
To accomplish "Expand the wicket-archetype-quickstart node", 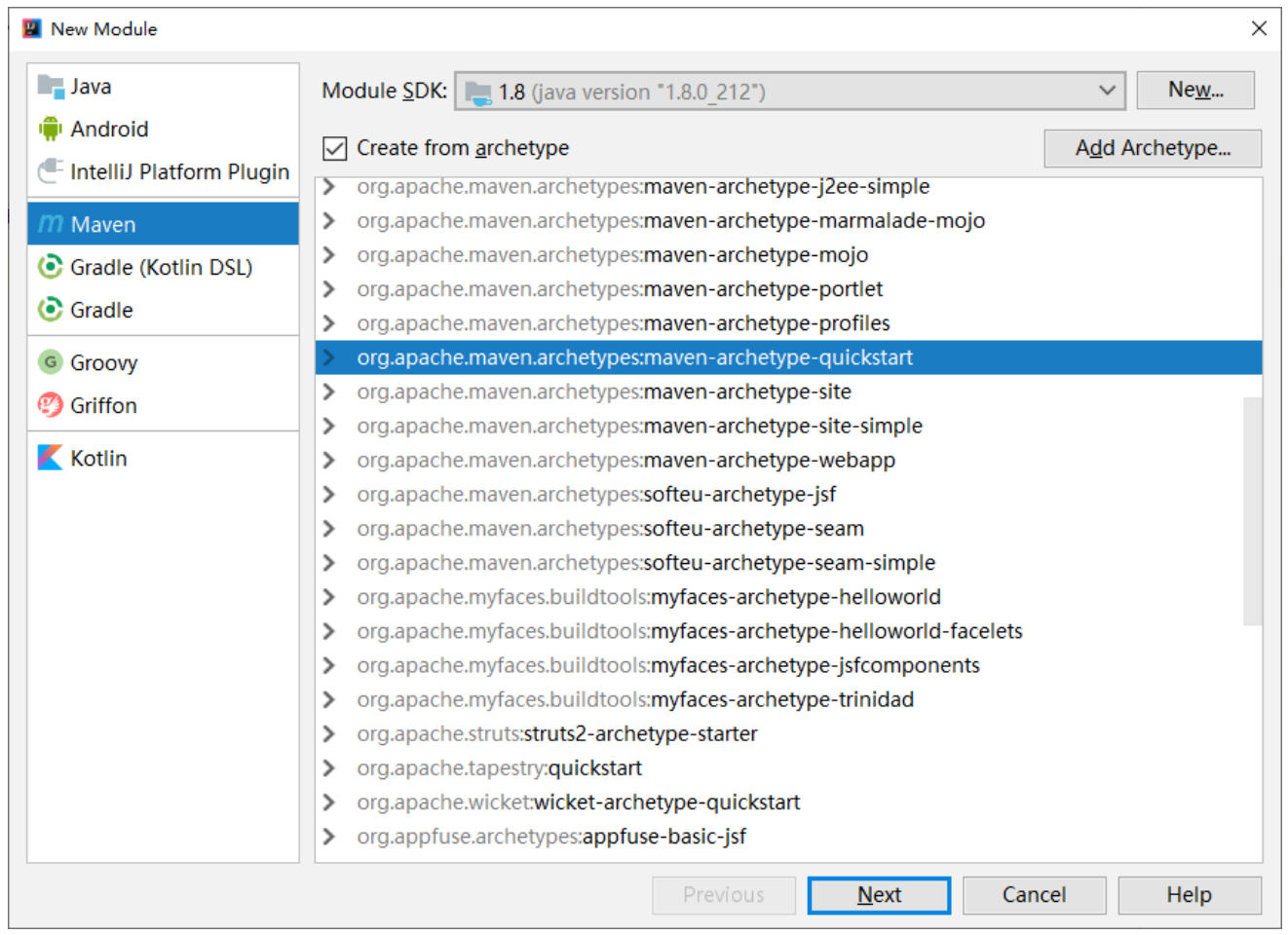I will 329,802.
